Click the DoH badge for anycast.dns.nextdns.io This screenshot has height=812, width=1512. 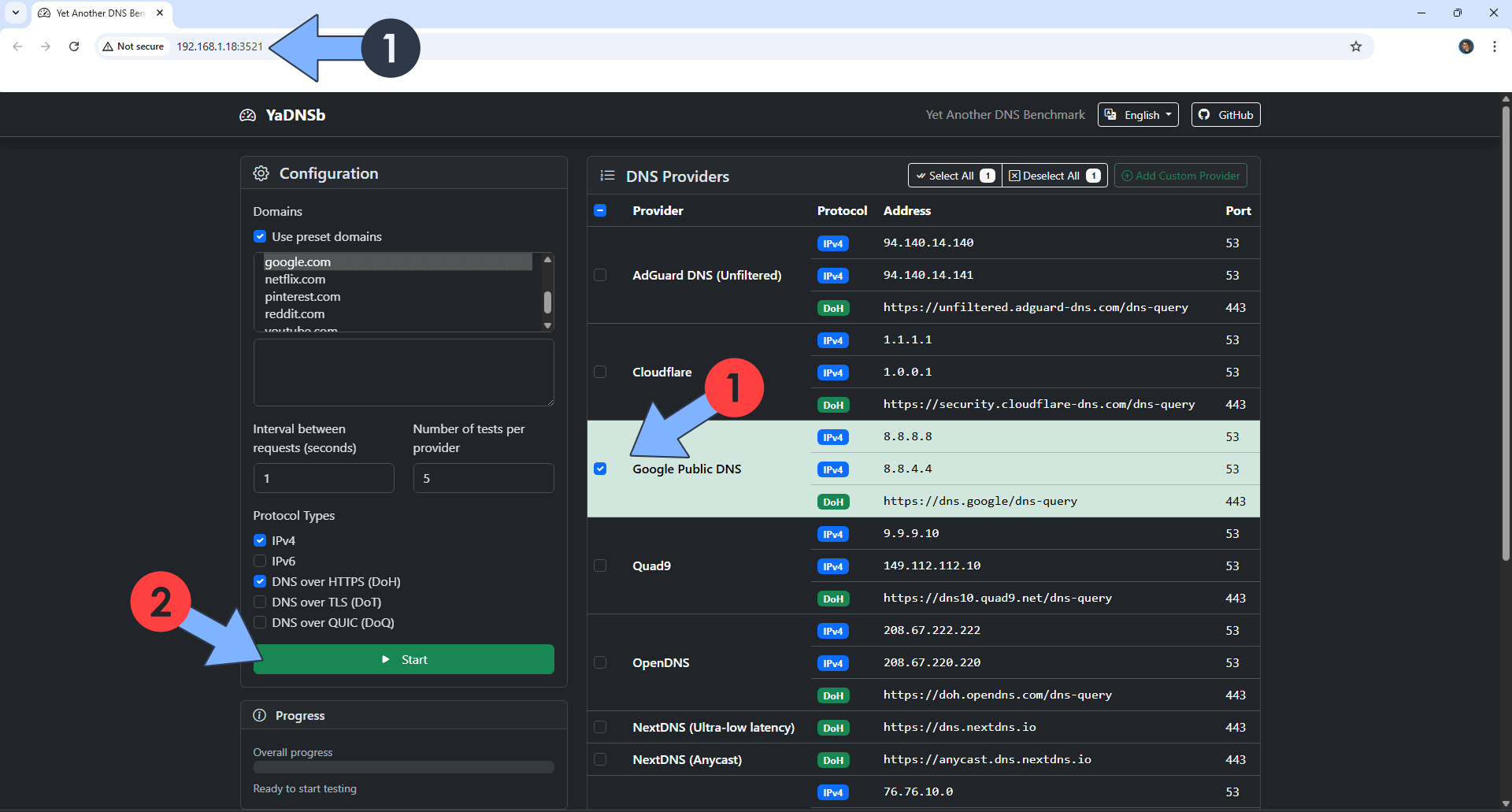(x=833, y=760)
